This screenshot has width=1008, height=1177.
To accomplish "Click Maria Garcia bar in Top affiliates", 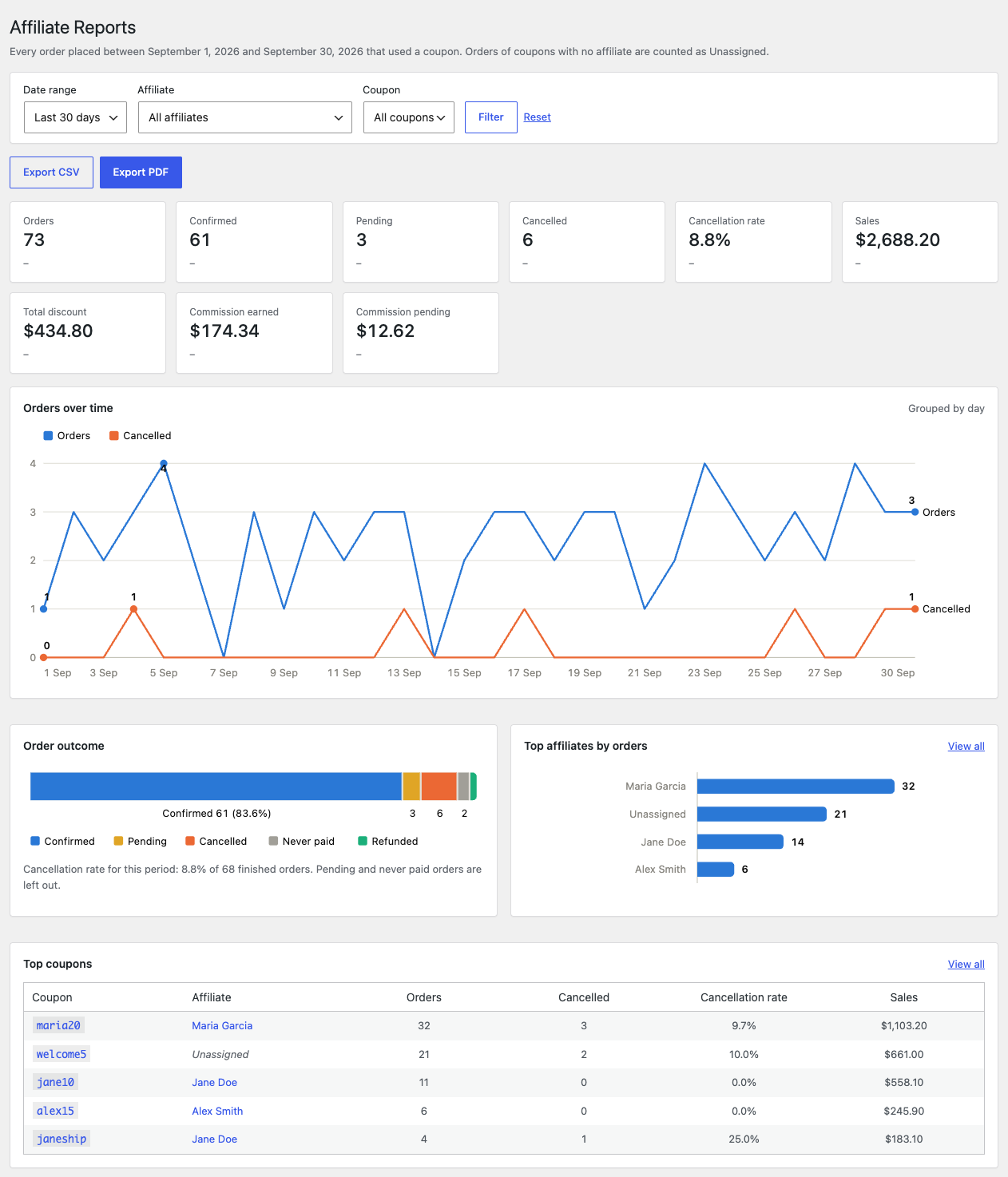I will click(796, 787).
